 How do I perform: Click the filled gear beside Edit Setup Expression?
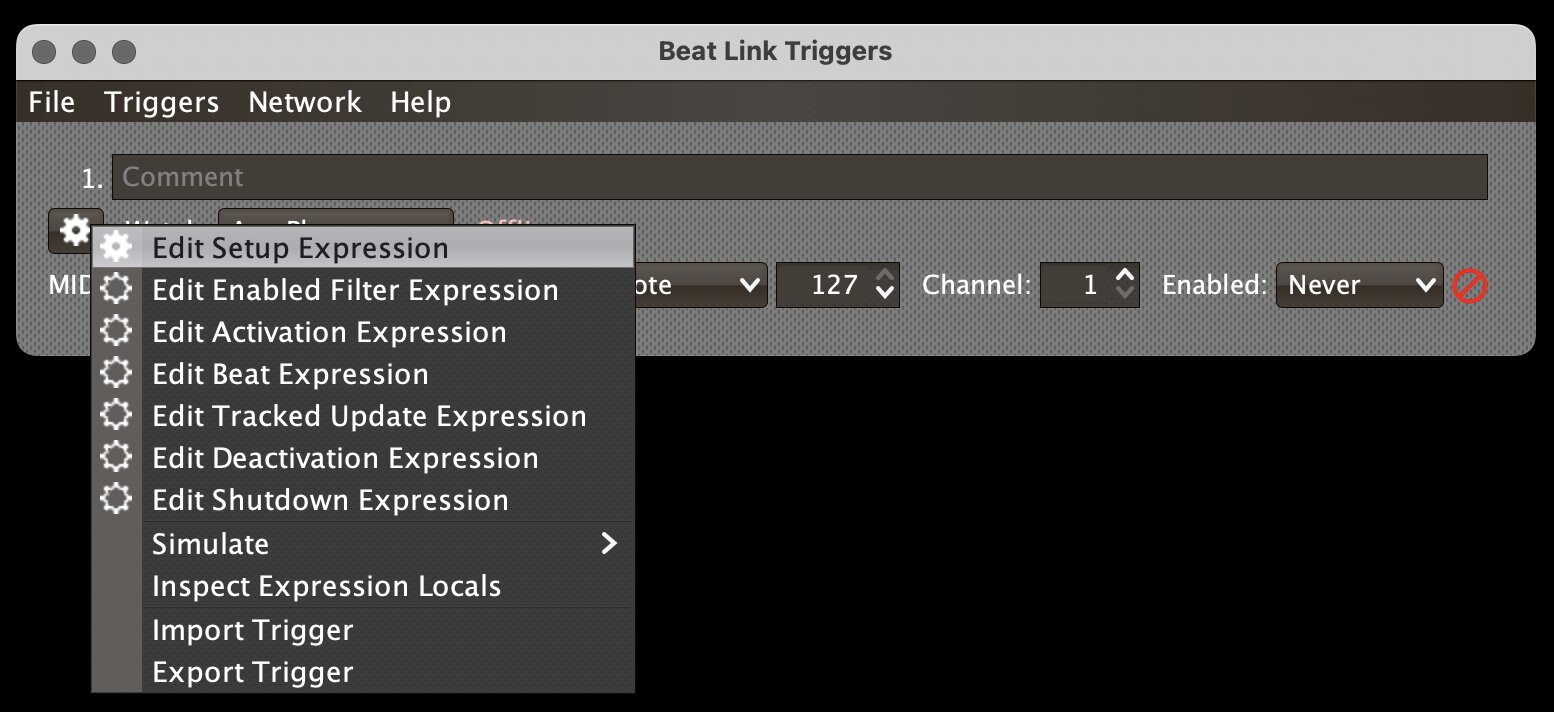tap(117, 248)
